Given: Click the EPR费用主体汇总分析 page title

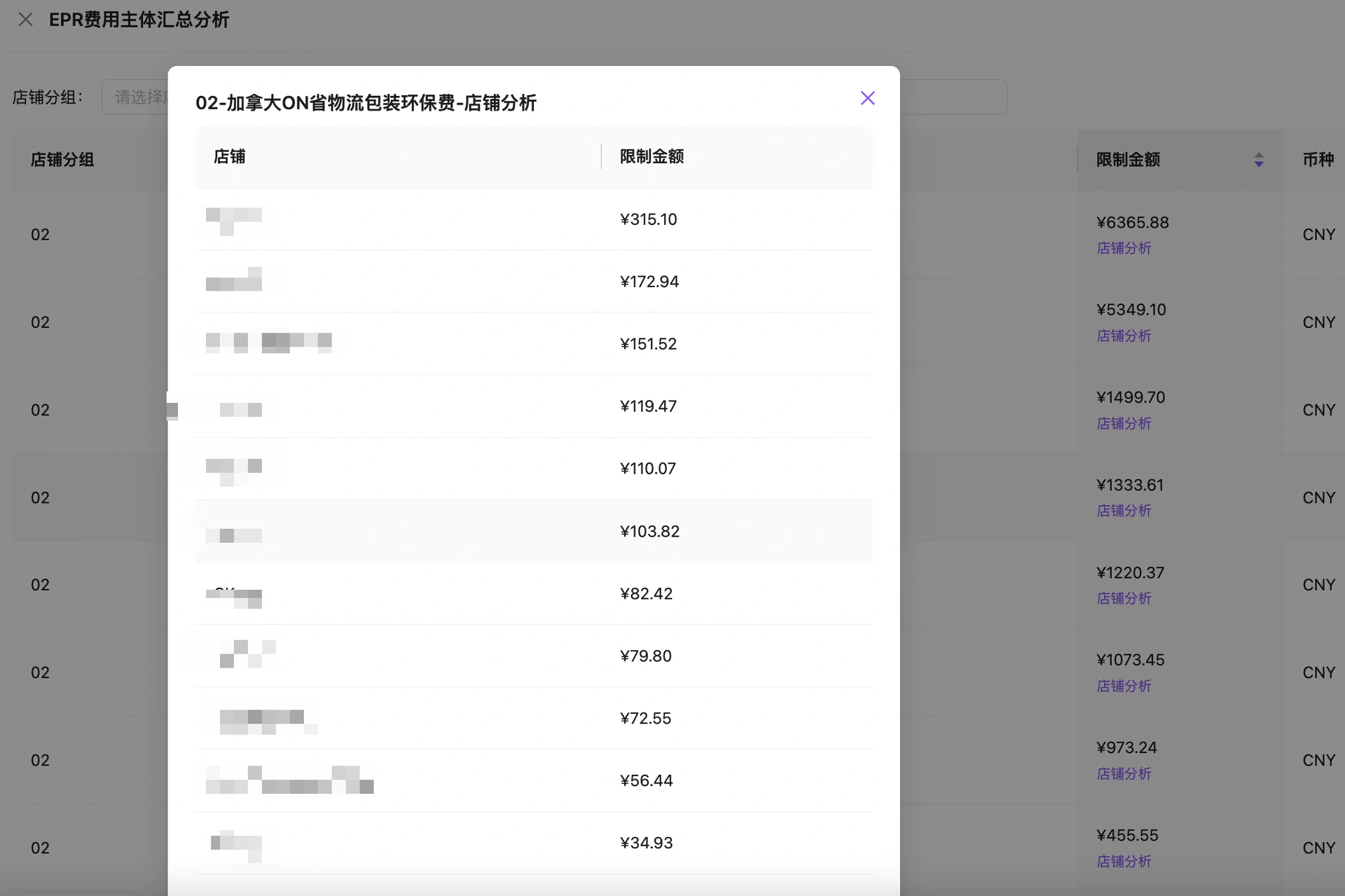Looking at the screenshot, I should pyautogui.click(x=139, y=20).
